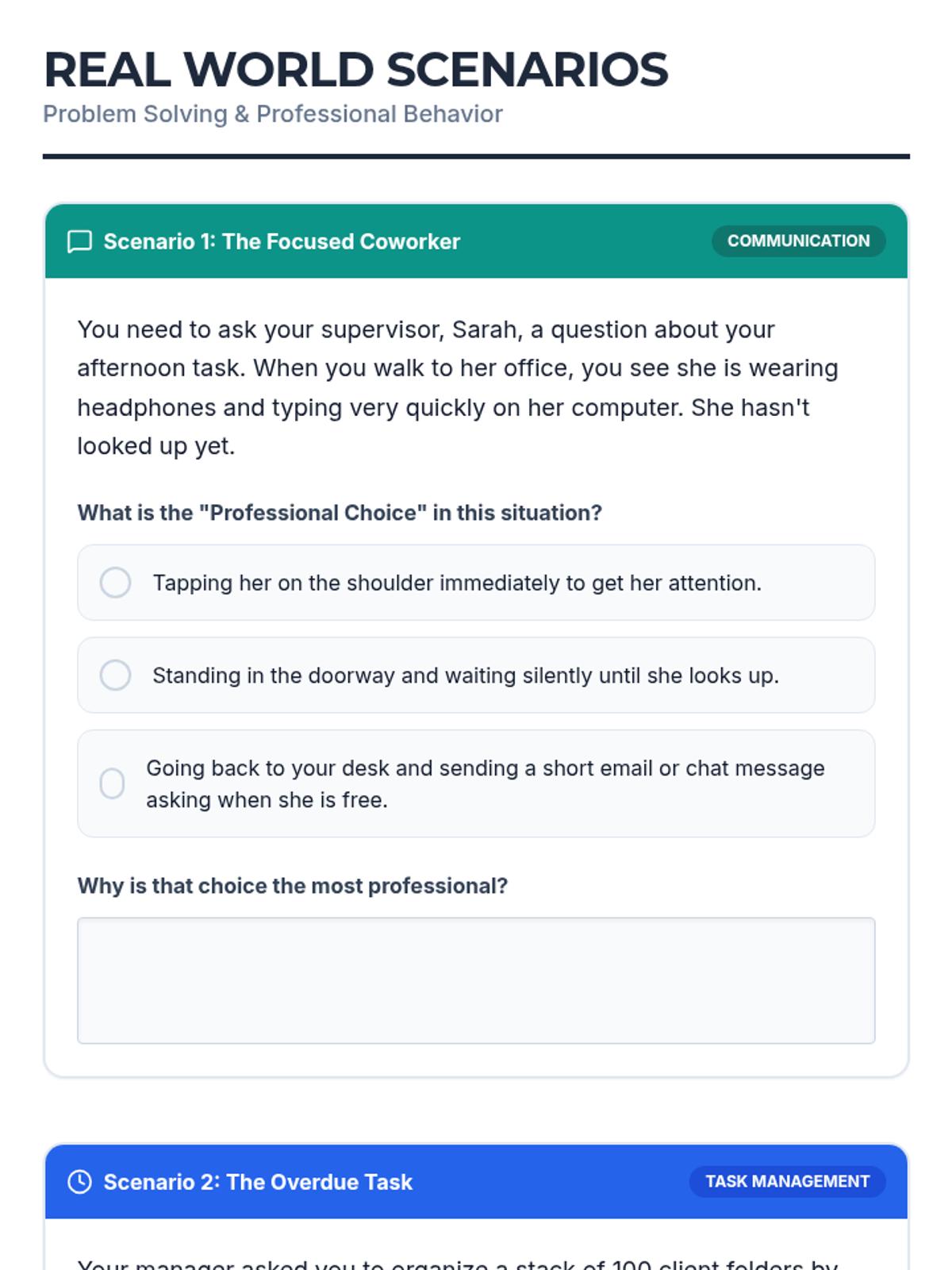The height and width of the screenshot is (1270, 952).
Task: Click the TASK MANAGEMENT badge
Action: click(x=787, y=1182)
